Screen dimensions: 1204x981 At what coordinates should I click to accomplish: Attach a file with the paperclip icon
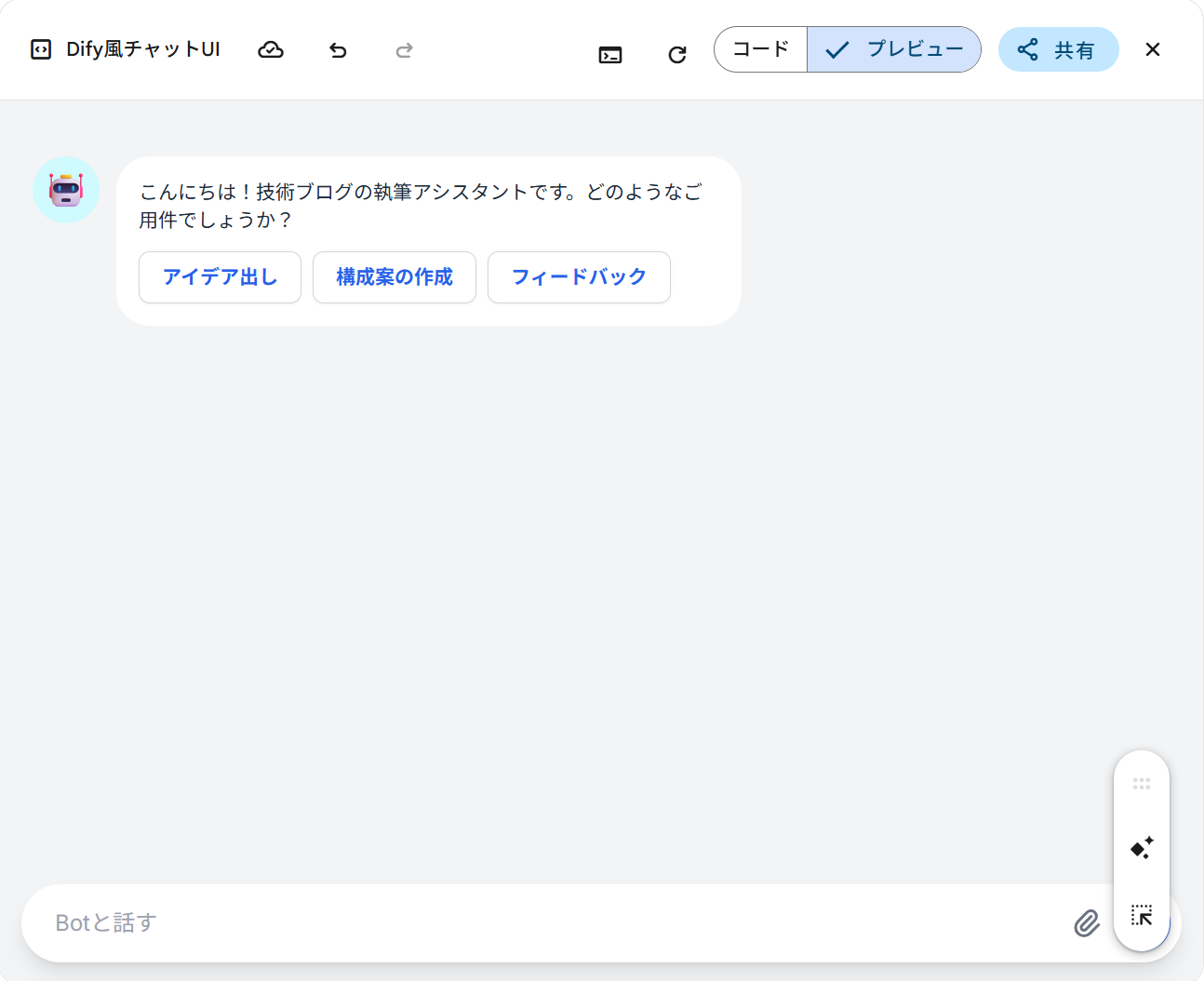click(1087, 923)
